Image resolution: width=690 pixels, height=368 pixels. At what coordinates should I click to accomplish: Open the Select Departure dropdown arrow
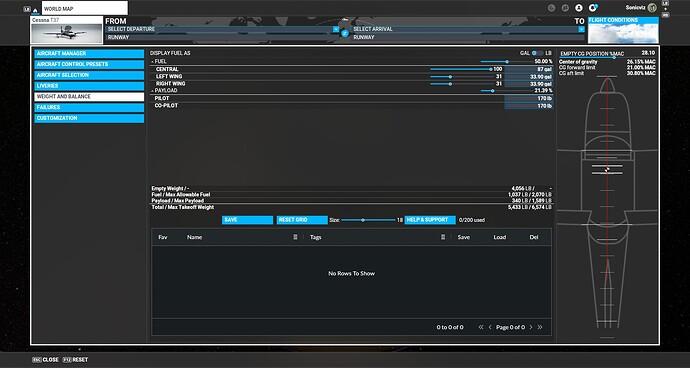click(336, 29)
